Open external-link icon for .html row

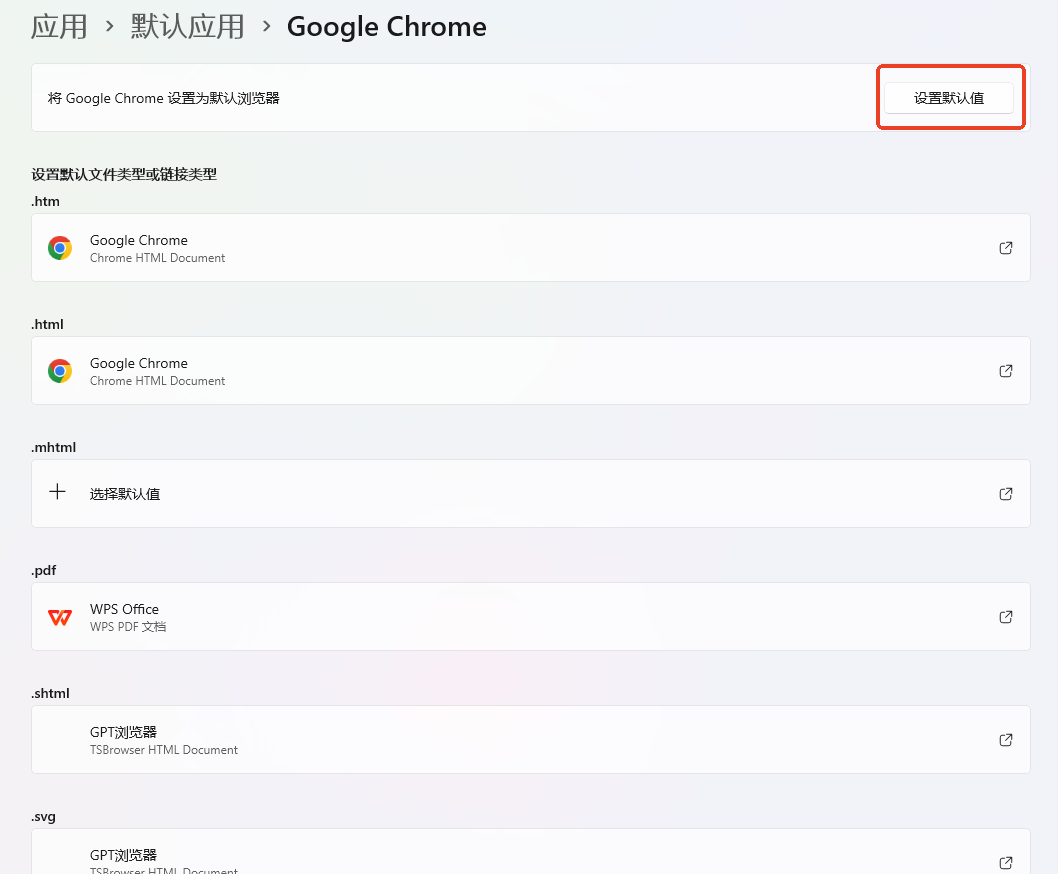pyautogui.click(x=1005, y=371)
